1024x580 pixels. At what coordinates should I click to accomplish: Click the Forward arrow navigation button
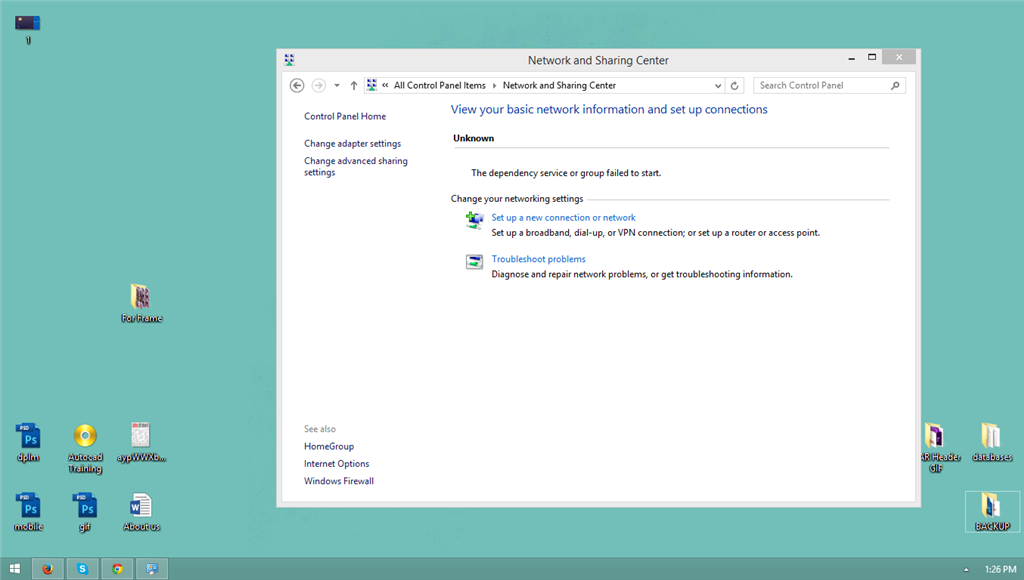(x=318, y=86)
